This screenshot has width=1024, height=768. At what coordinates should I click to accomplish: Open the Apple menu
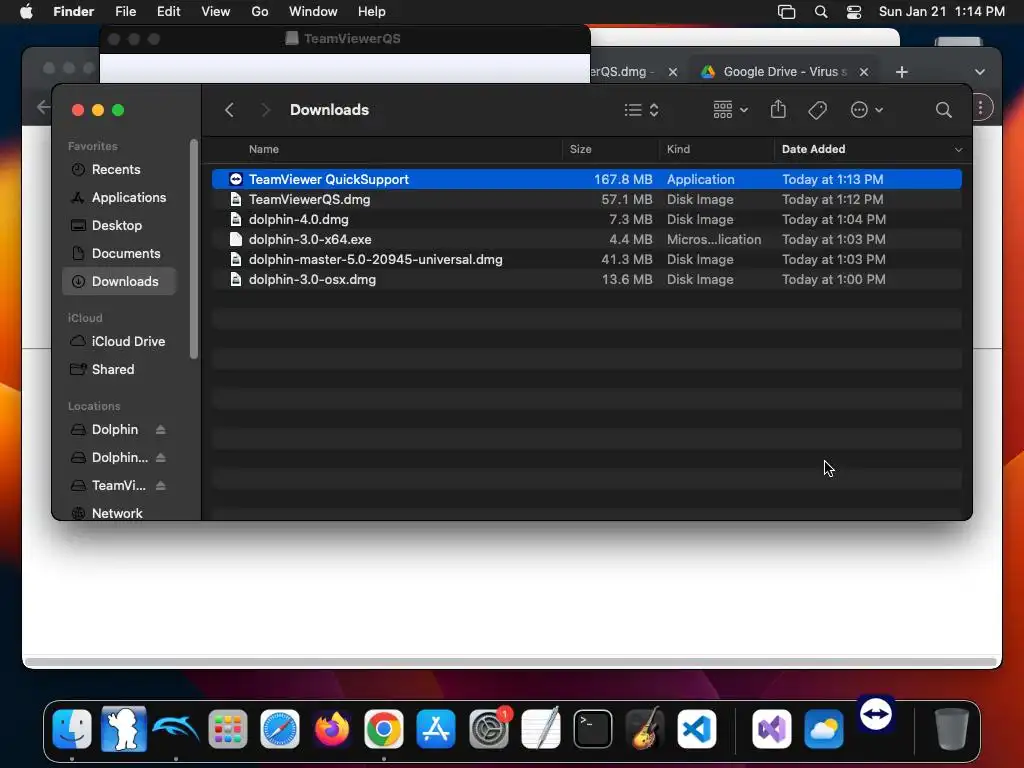(26, 12)
